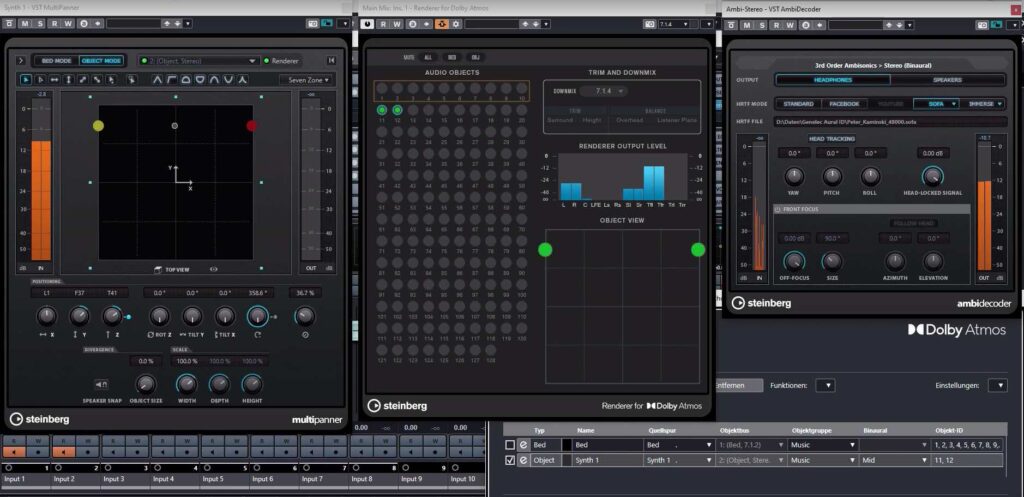Select the OBJ mute filter tab in Renderer
1024x497 pixels.
(475, 57)
